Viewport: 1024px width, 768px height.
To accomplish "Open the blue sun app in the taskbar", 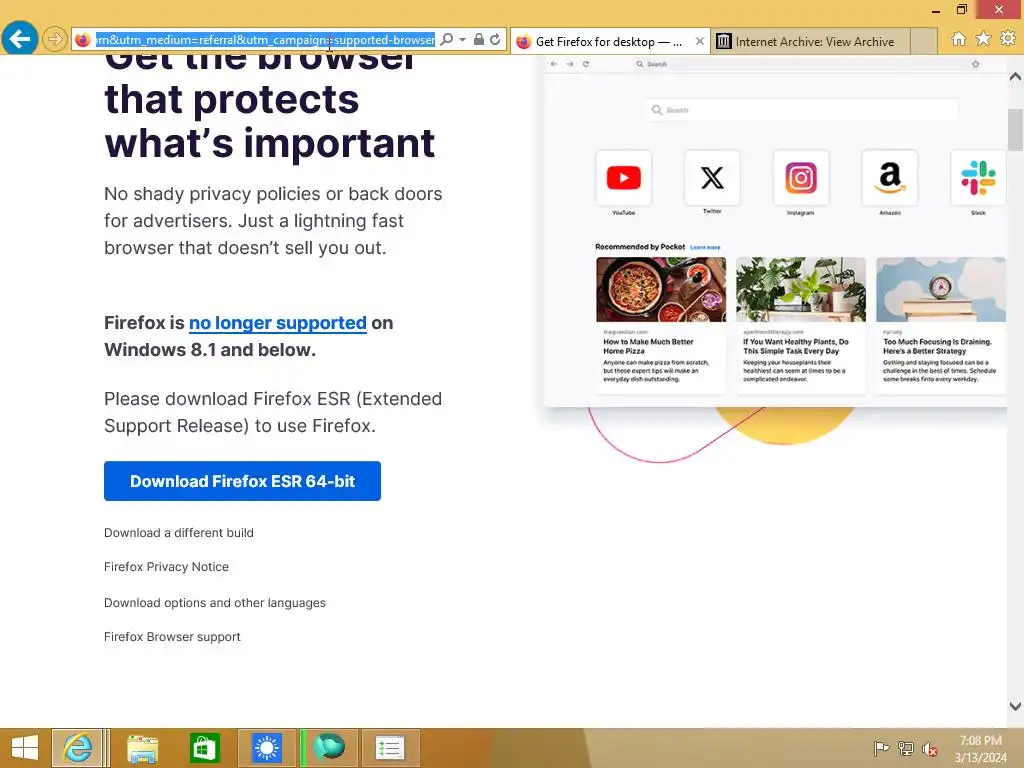I will [266, 748].
